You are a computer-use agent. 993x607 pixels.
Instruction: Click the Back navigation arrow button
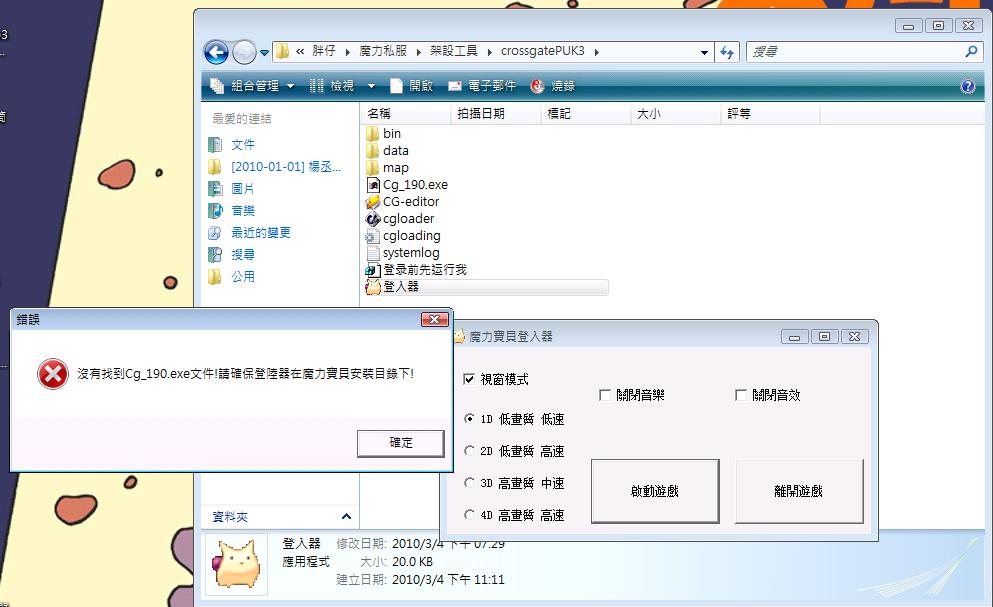(216, 52)
